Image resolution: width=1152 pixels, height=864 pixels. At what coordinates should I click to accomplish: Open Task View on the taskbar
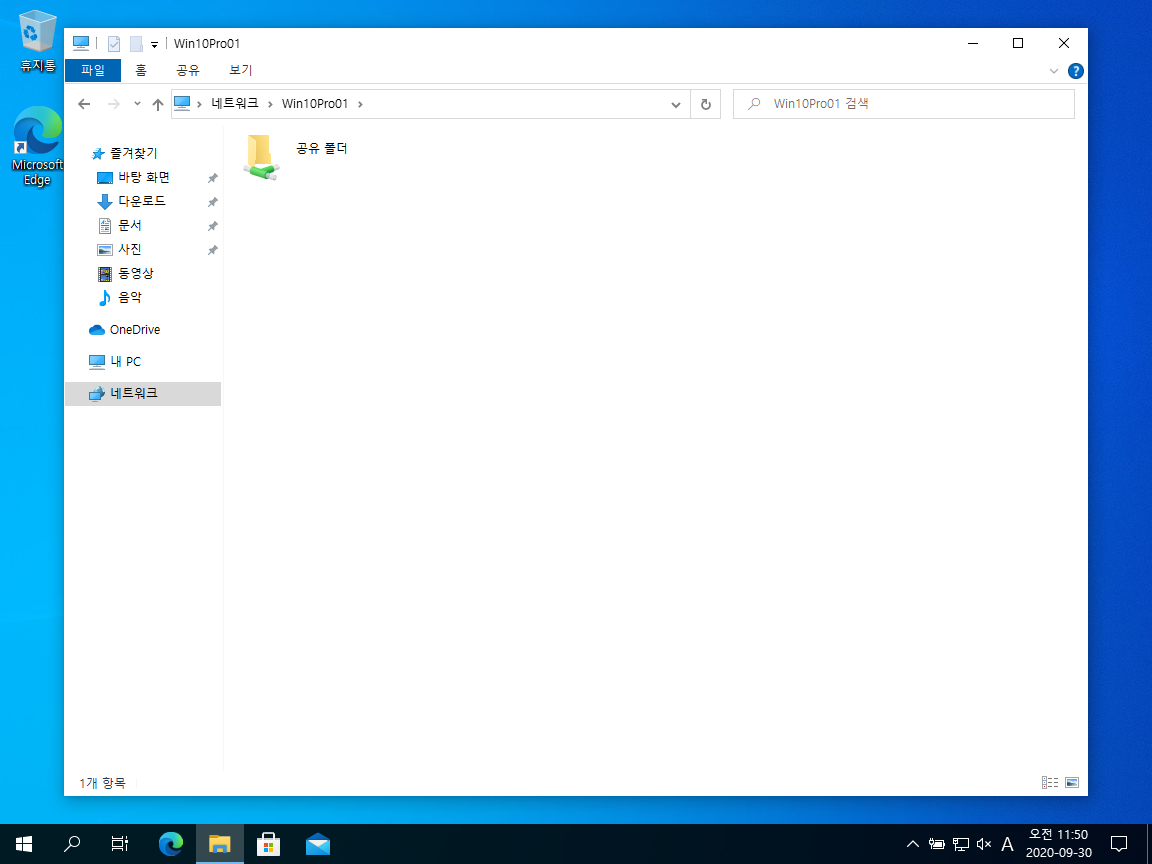(x=120, y=844)
